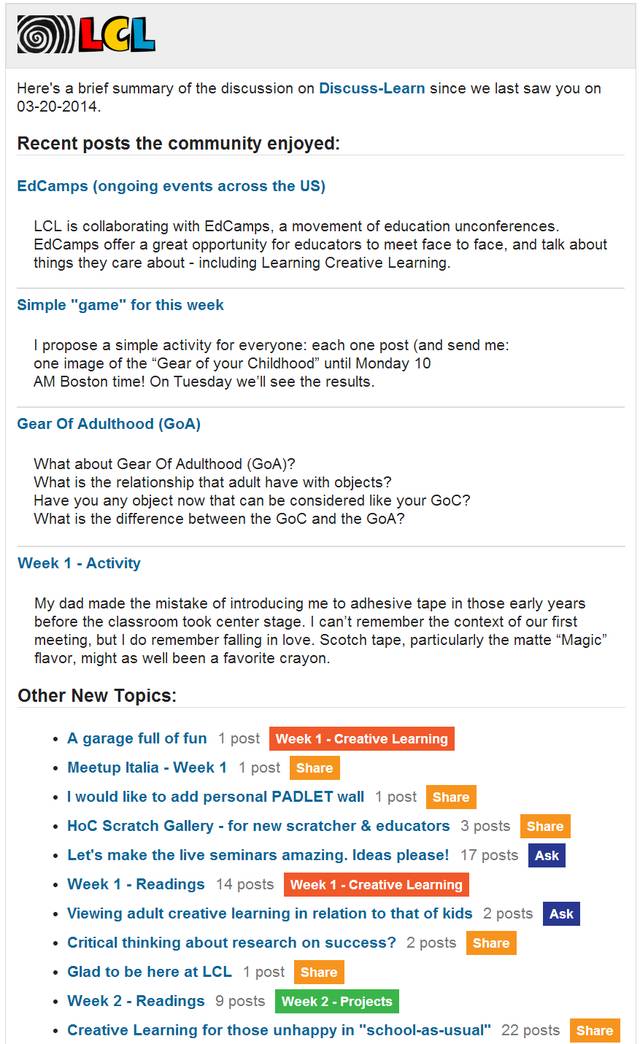Open the Week 1 - Readings topic

[x=136, y=884]
